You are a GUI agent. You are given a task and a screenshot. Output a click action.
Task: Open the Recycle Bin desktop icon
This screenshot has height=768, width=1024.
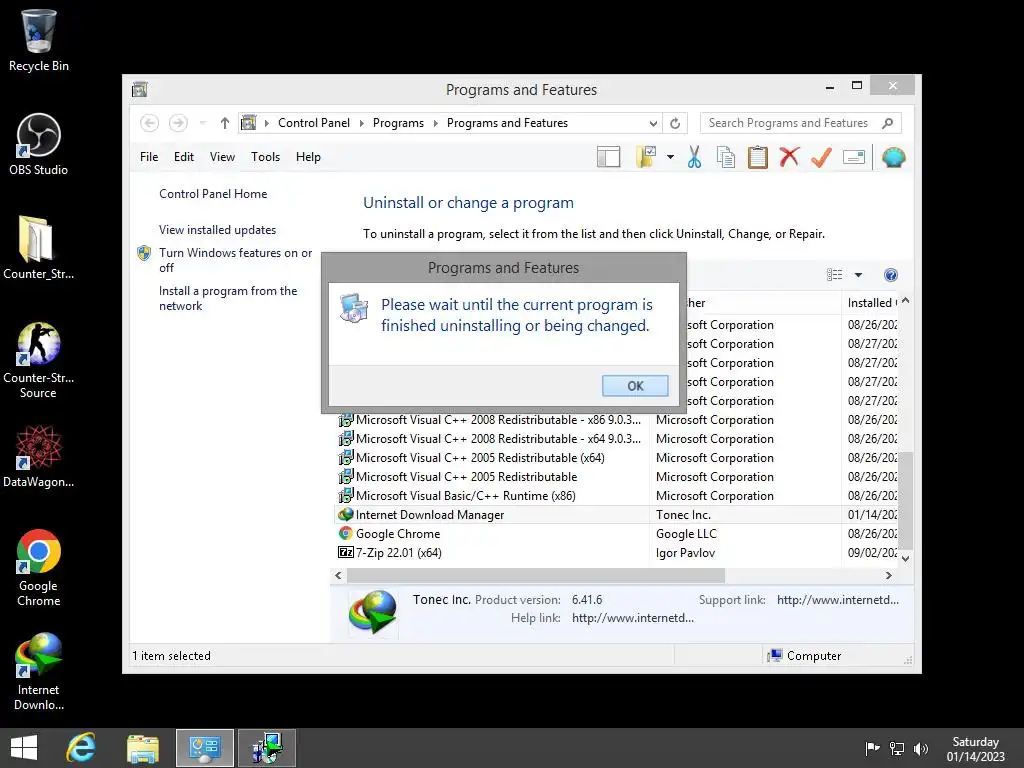pyautogui.click(x=39, y=40)
